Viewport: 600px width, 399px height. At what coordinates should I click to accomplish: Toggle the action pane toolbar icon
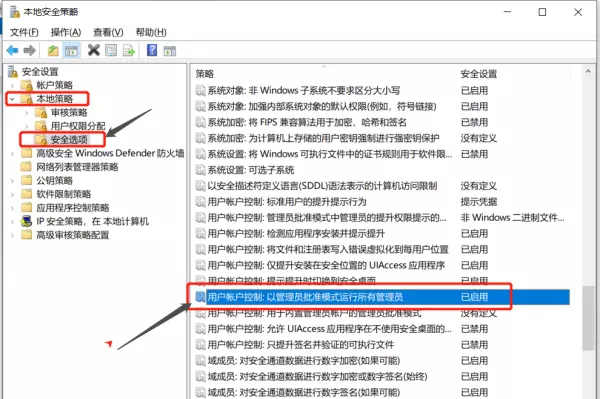(170, 50)
